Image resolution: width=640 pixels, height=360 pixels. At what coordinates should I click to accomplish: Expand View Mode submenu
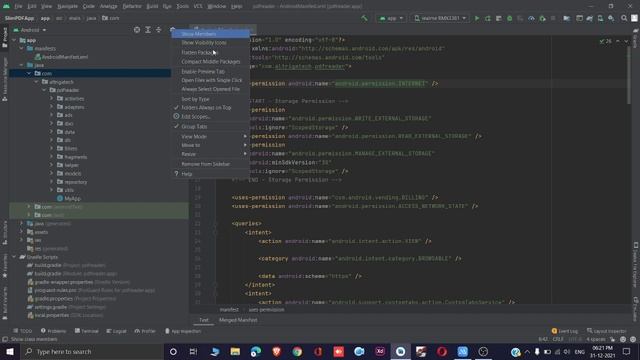211,136
